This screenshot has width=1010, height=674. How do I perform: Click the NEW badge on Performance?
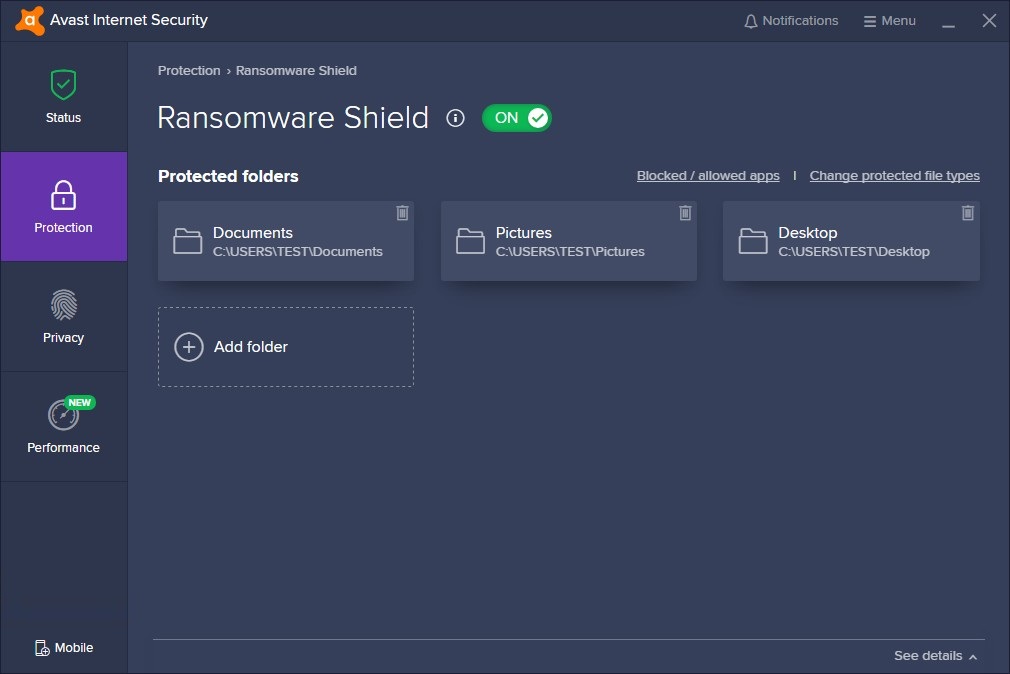80,403
